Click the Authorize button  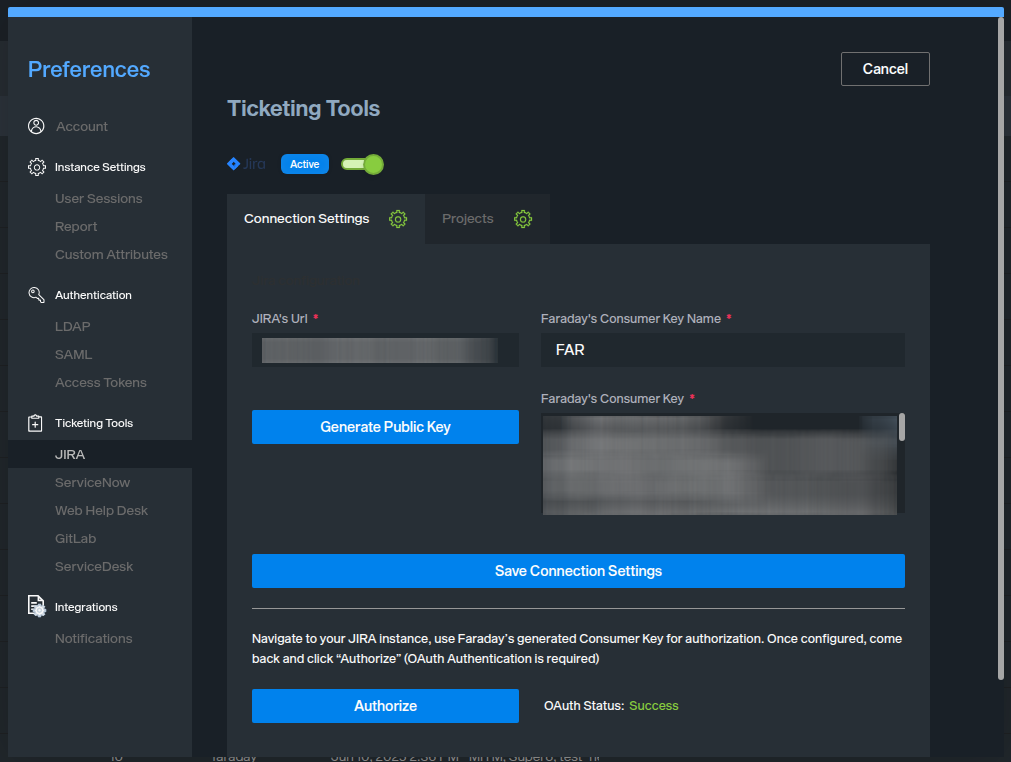(385, 706)
